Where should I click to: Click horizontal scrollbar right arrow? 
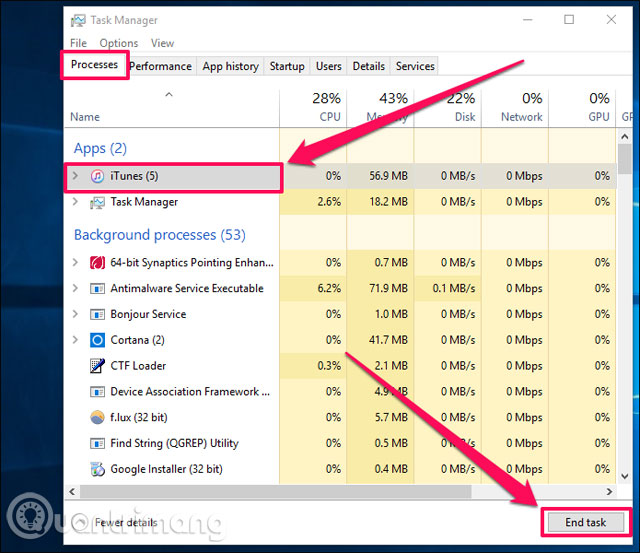point(609,492)
